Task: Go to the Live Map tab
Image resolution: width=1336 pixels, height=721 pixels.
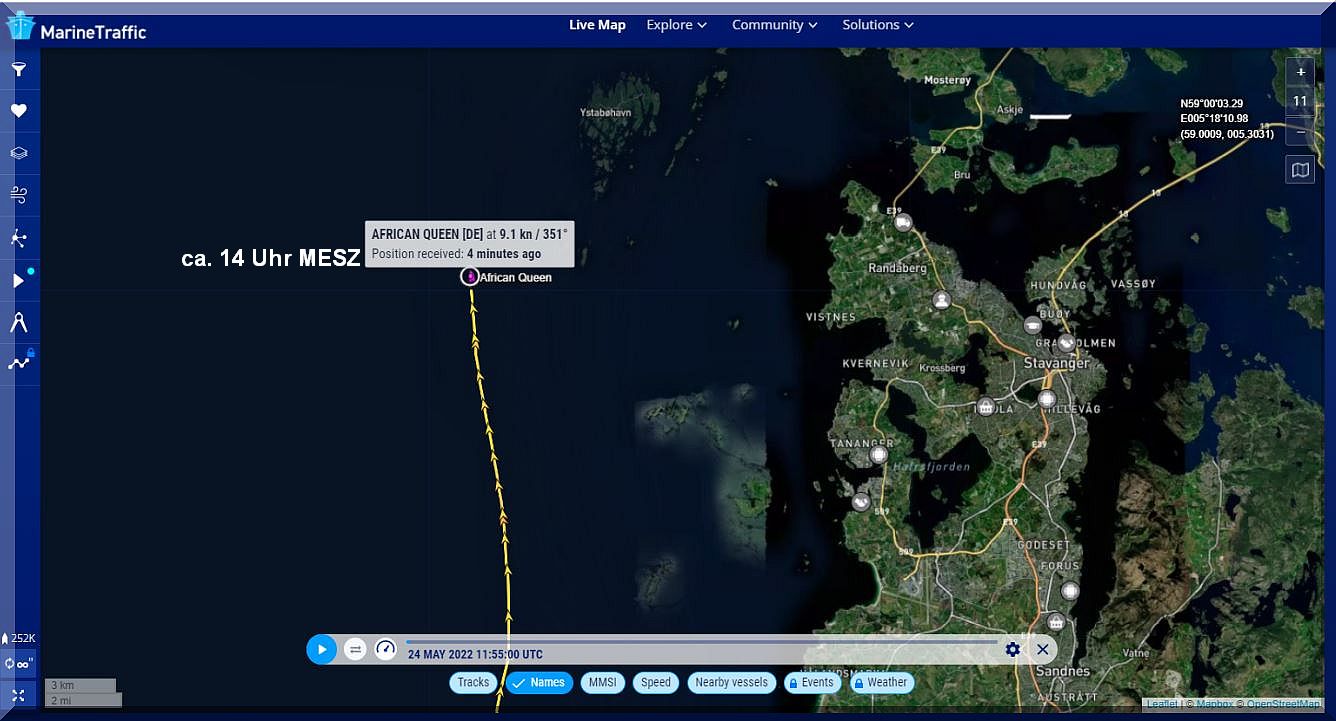Action: 597,25
